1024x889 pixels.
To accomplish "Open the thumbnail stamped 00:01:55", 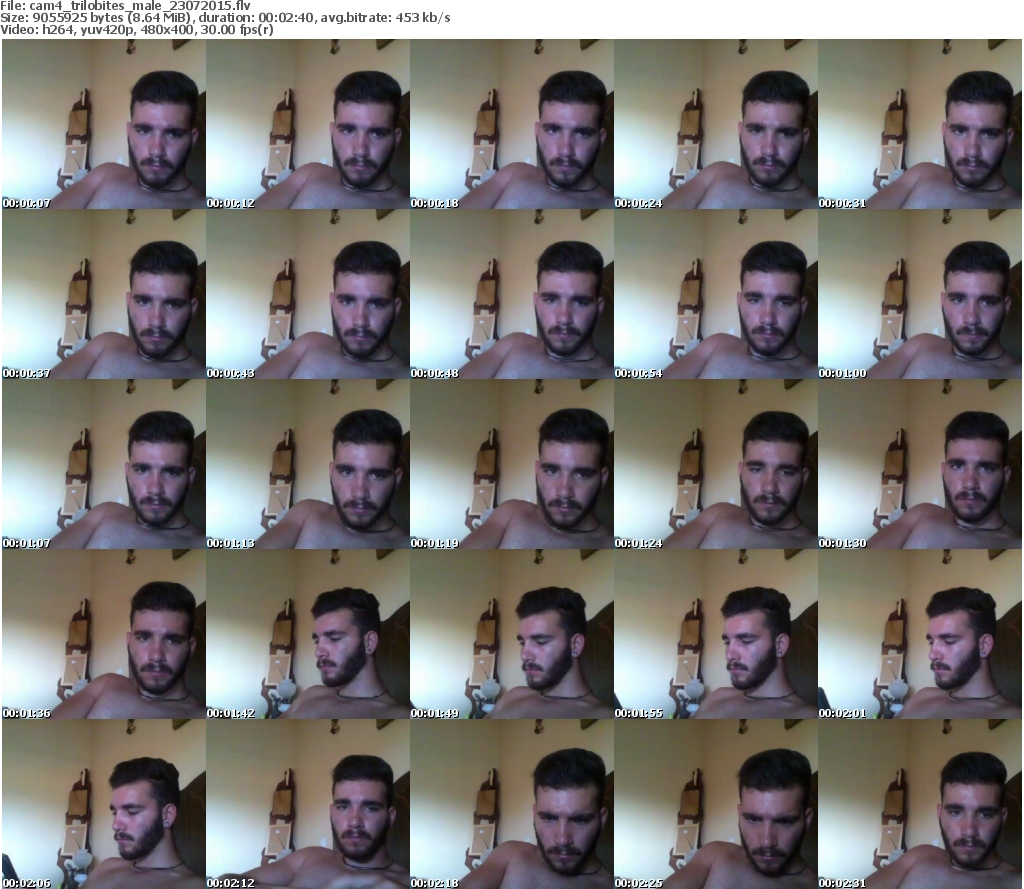I will pyautogui.click(x=715, y=634).
